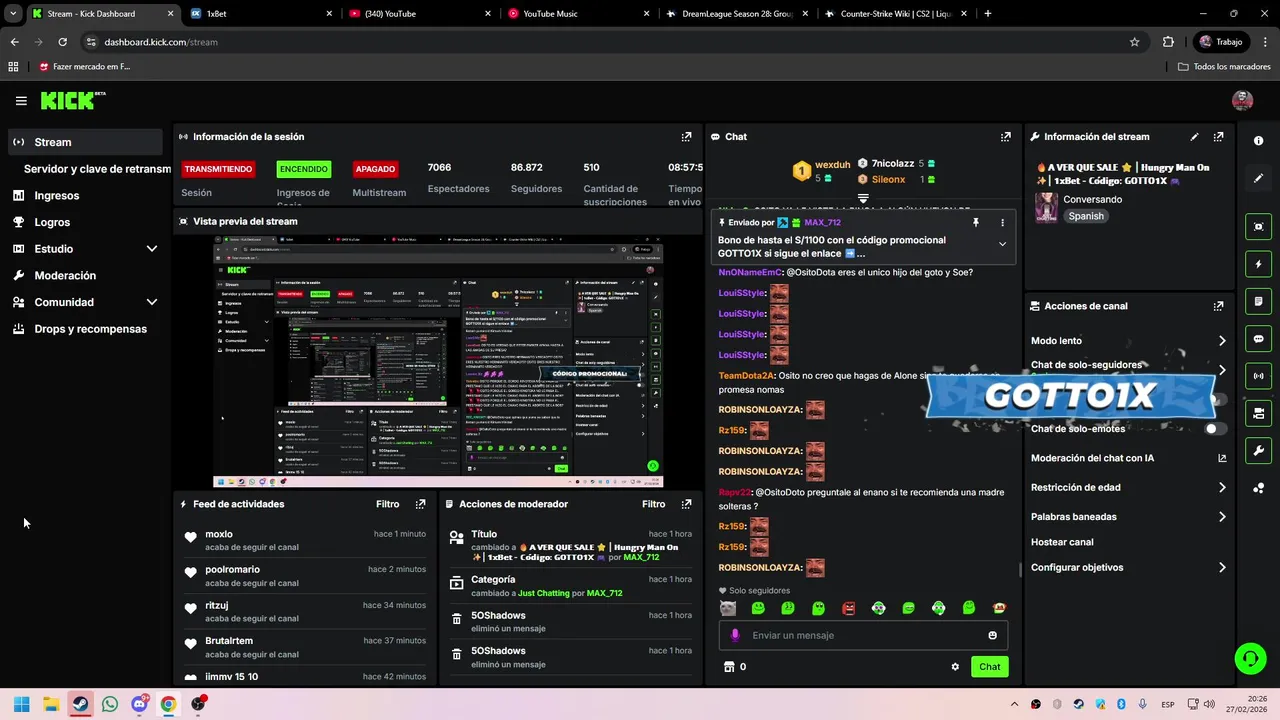Image resolution: width=1280 pixels, height=720 pixels.
Task: Open Windows Start menu
Action: pos(22,704)
